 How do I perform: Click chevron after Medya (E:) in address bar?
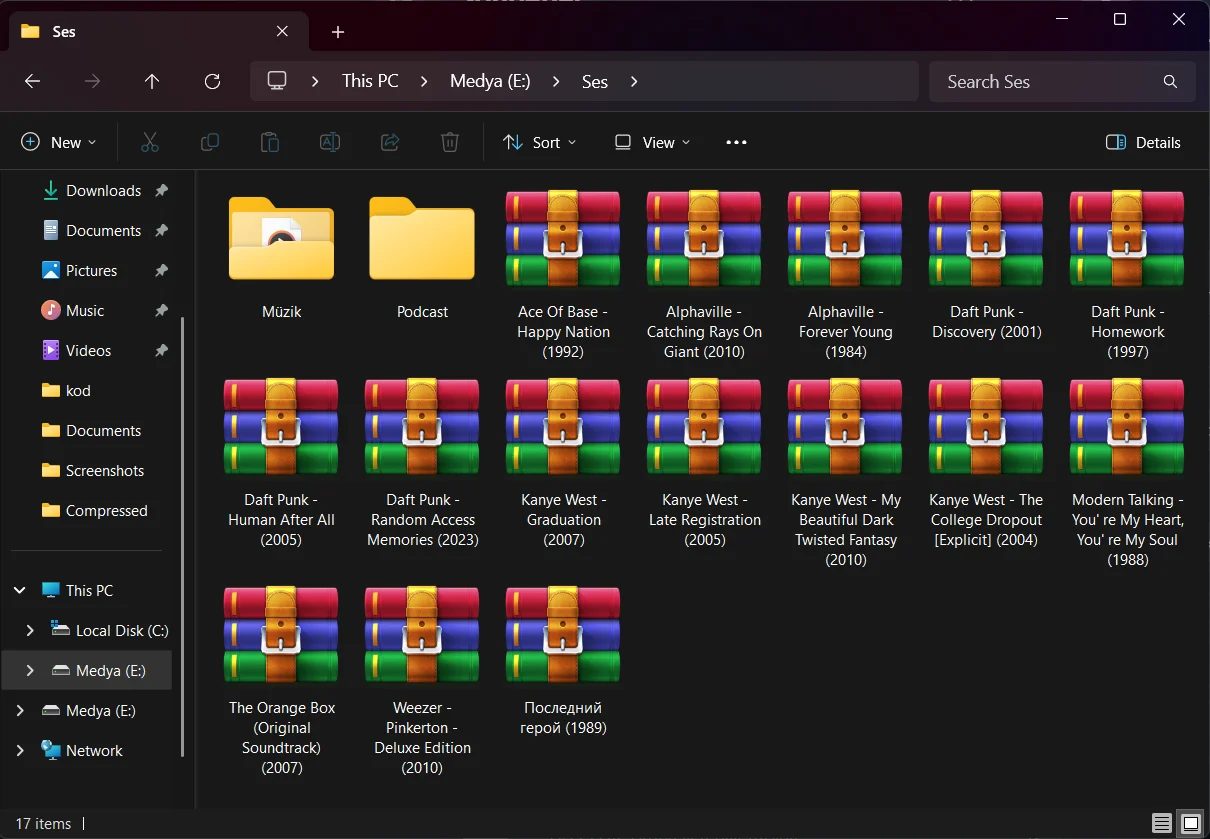coord(556,82)
